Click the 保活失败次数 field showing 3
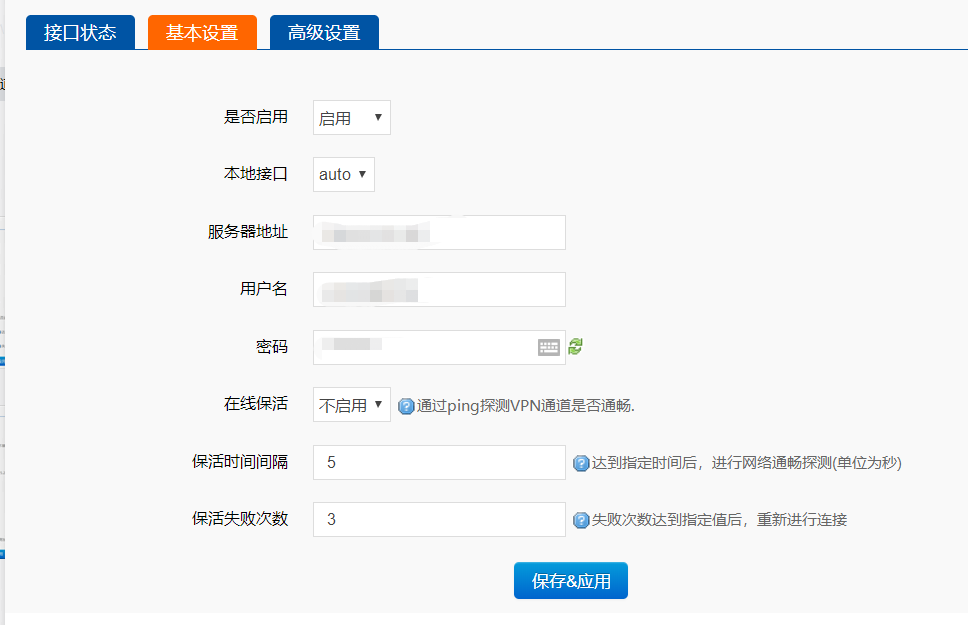The height and width of the screenshot is (625, 968). [x=439, y=520]
